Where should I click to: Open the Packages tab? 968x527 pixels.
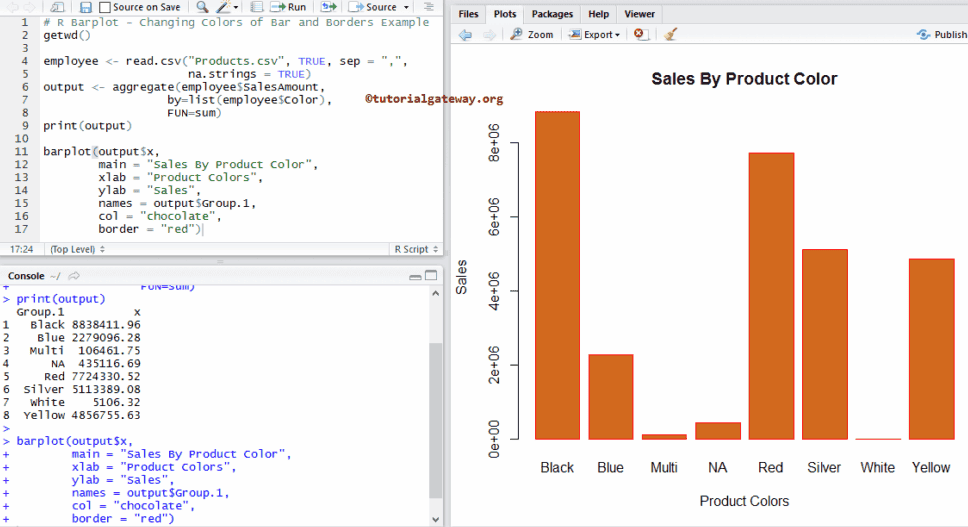[x=552, y=14]
